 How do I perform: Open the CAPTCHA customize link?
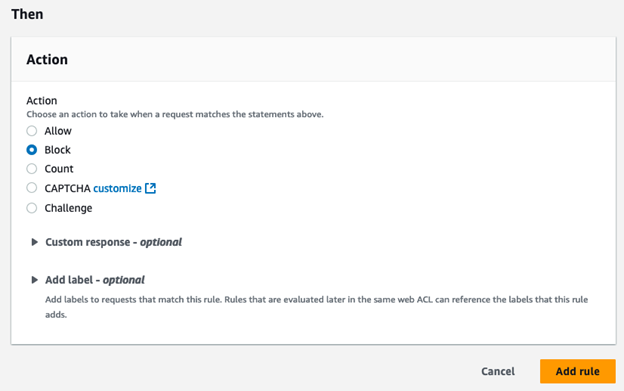tap(117, 188)
